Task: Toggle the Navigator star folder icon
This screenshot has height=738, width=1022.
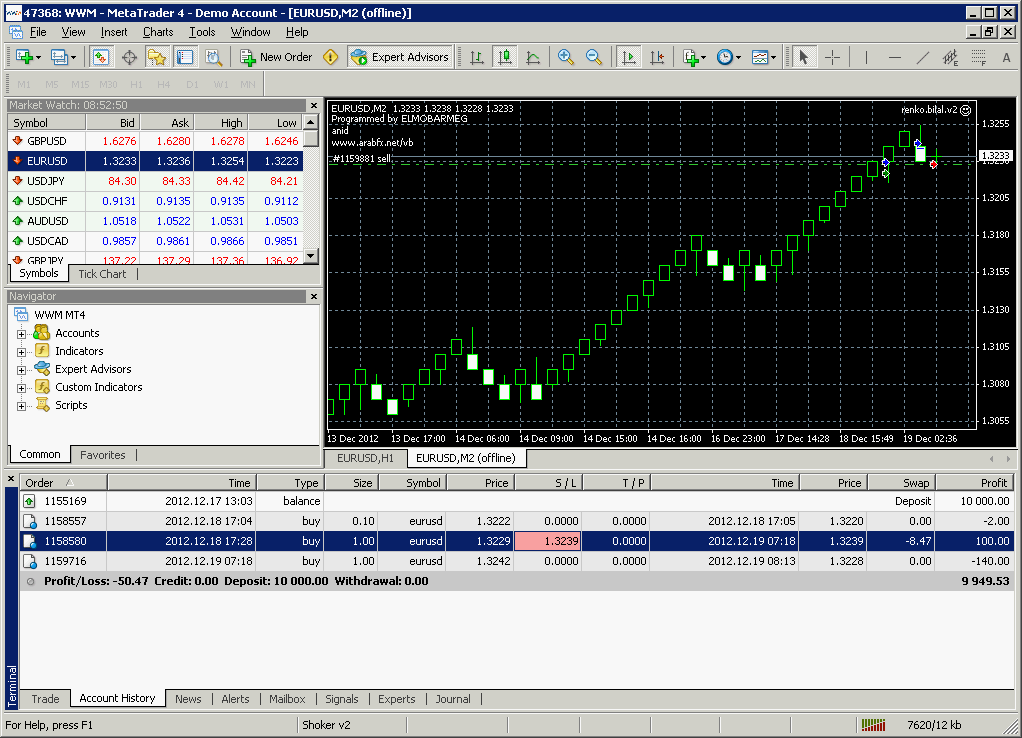Action: coord(157,57)
